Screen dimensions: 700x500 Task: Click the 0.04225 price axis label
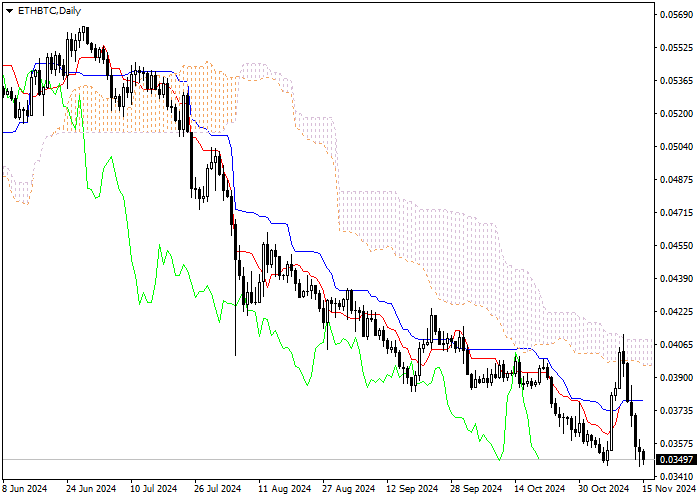(676, 312)
